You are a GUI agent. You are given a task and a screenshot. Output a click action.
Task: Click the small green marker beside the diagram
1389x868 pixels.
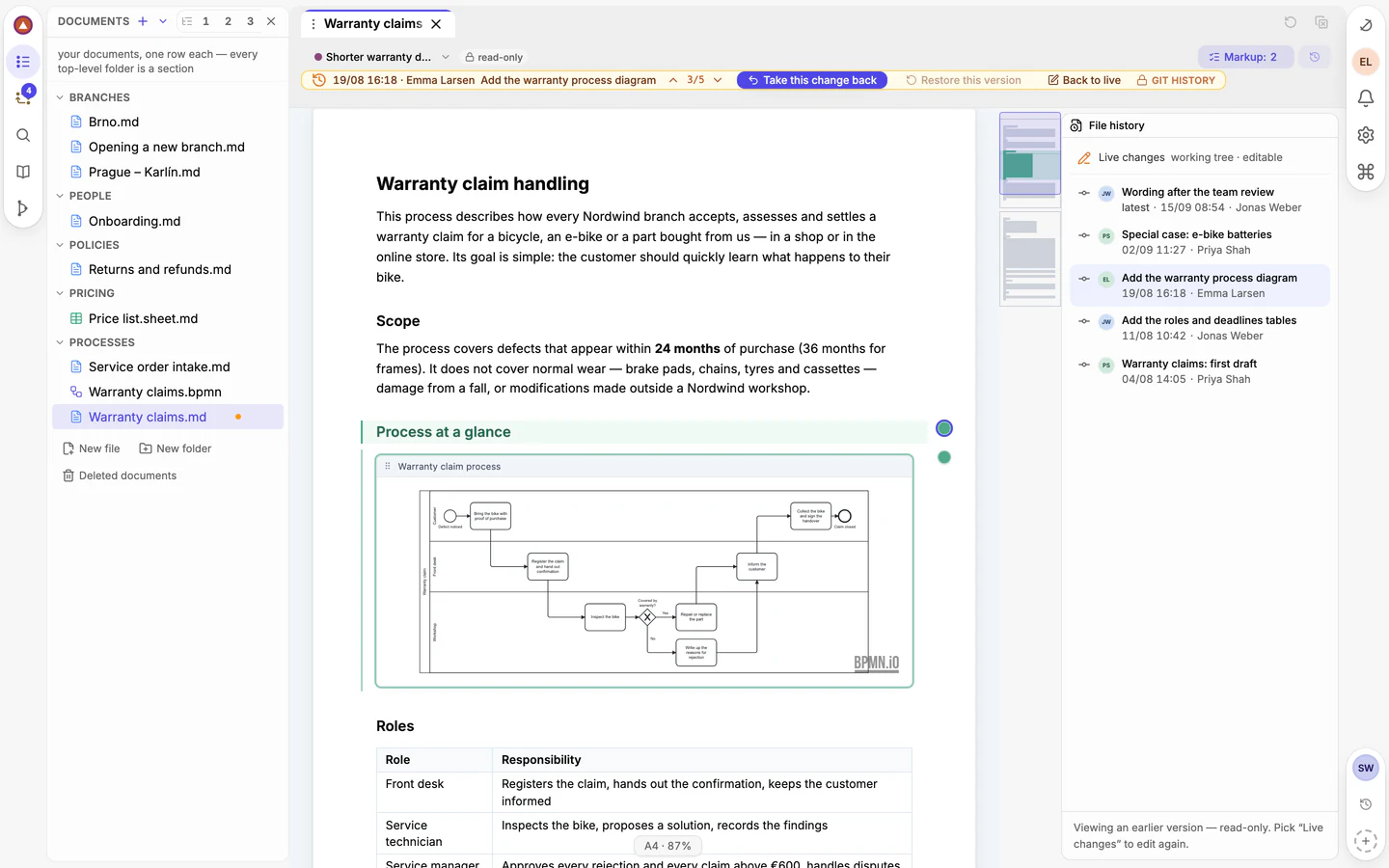pos(944,457)
